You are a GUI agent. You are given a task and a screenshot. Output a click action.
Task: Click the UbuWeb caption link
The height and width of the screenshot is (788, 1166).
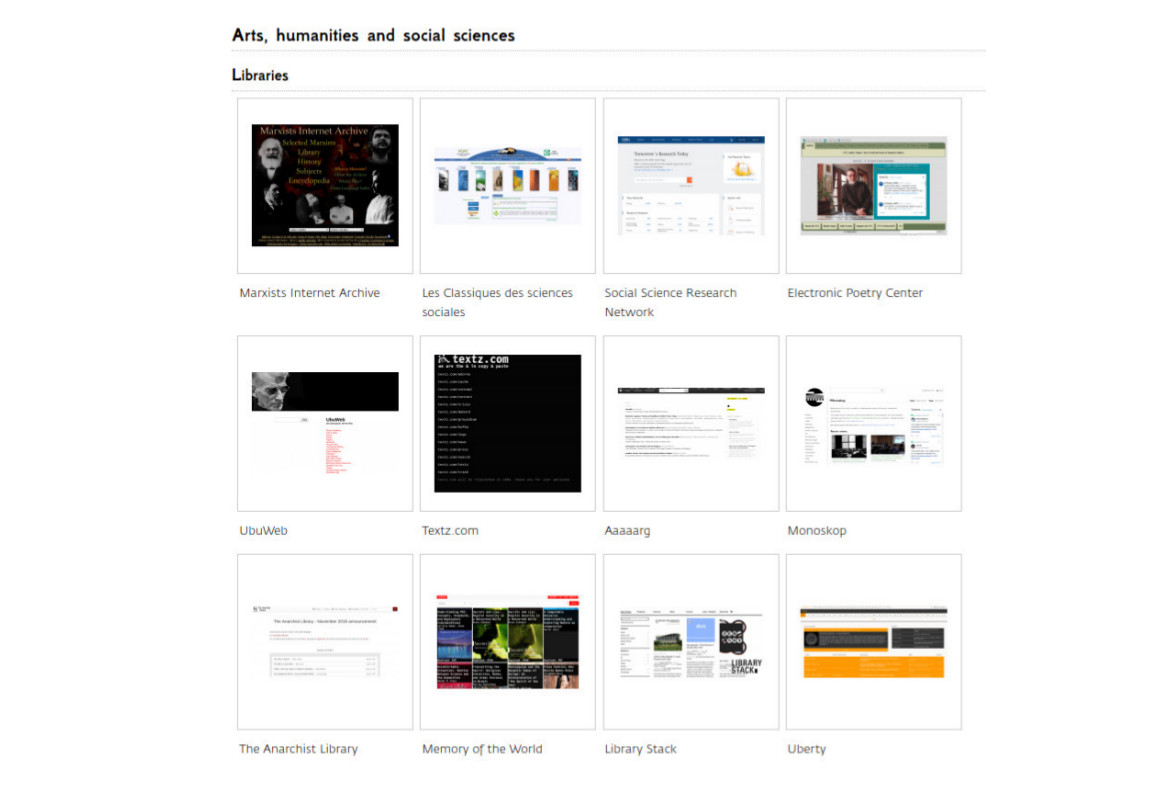[263, 530]
